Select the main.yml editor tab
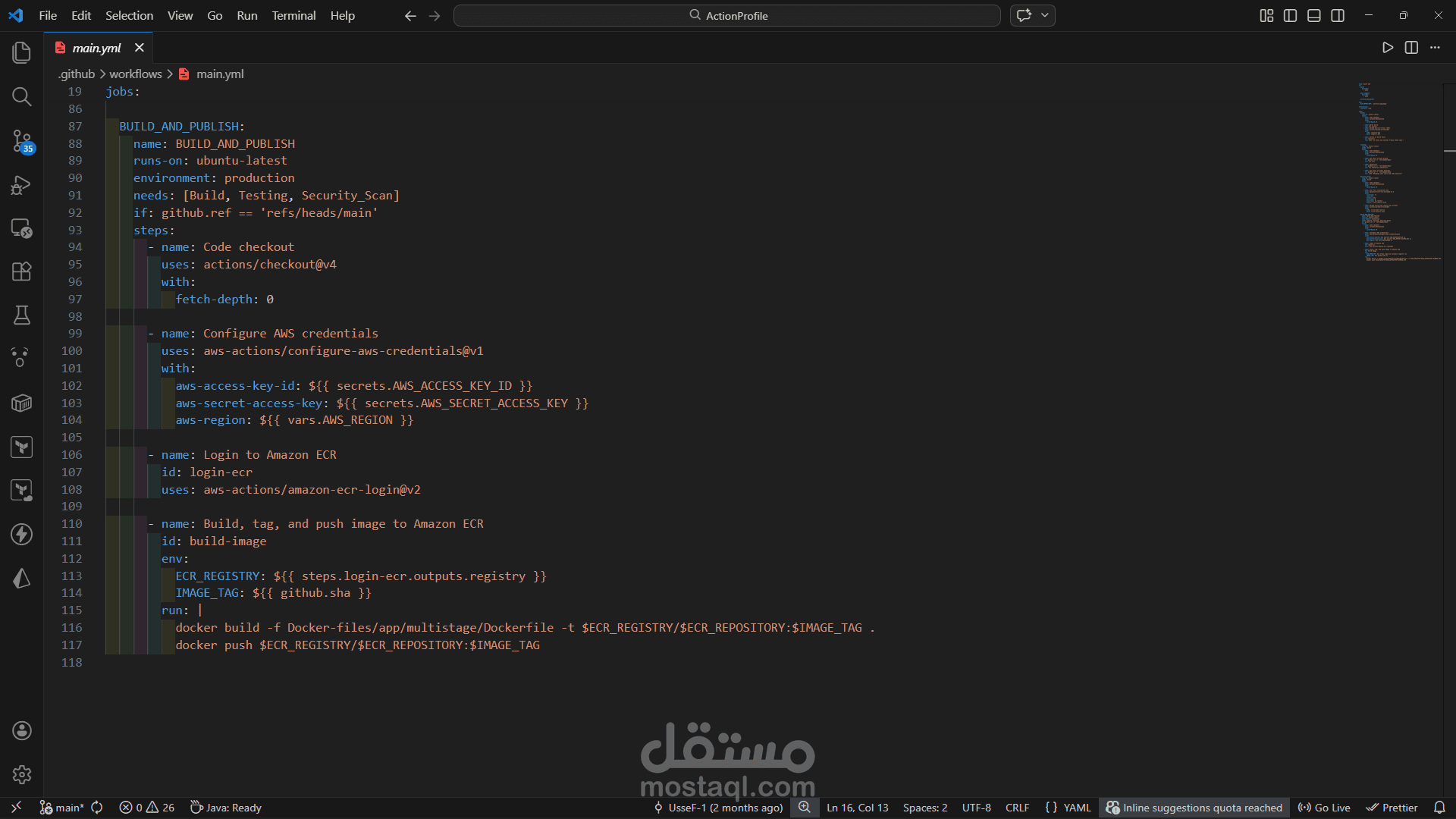 coord(96,48)
